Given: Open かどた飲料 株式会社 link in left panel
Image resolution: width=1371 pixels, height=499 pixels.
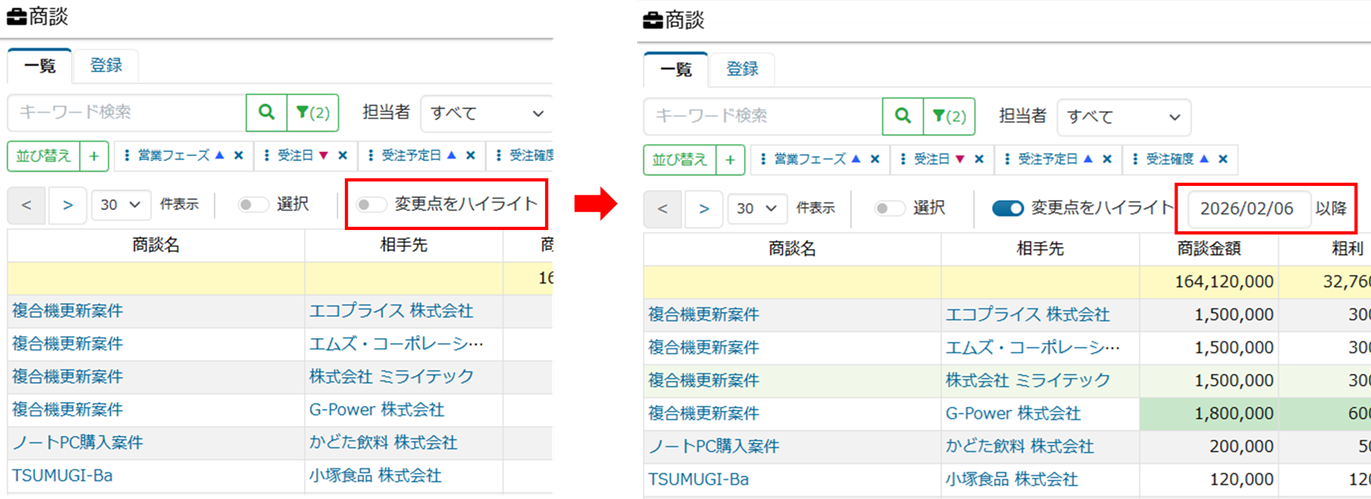Looking at the screenshot, I should tap(383, 442).
